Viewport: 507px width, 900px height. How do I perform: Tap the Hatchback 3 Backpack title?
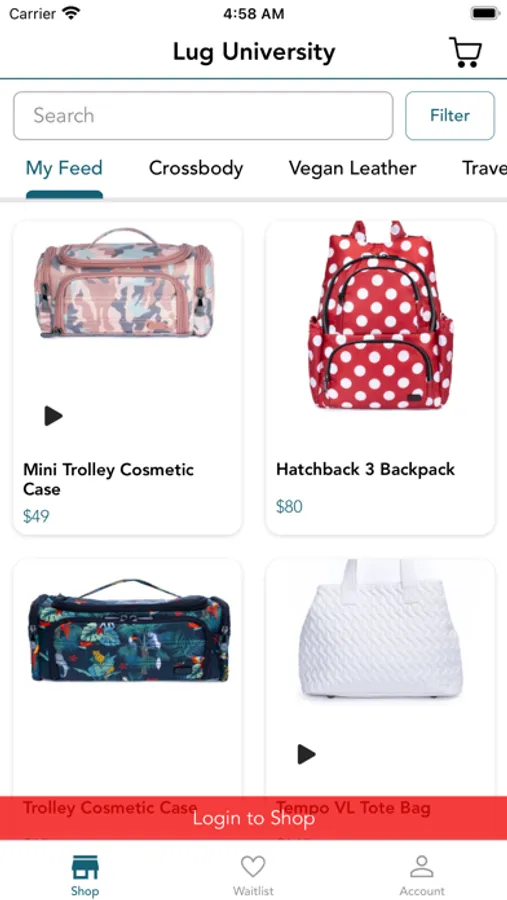point(365,469)
